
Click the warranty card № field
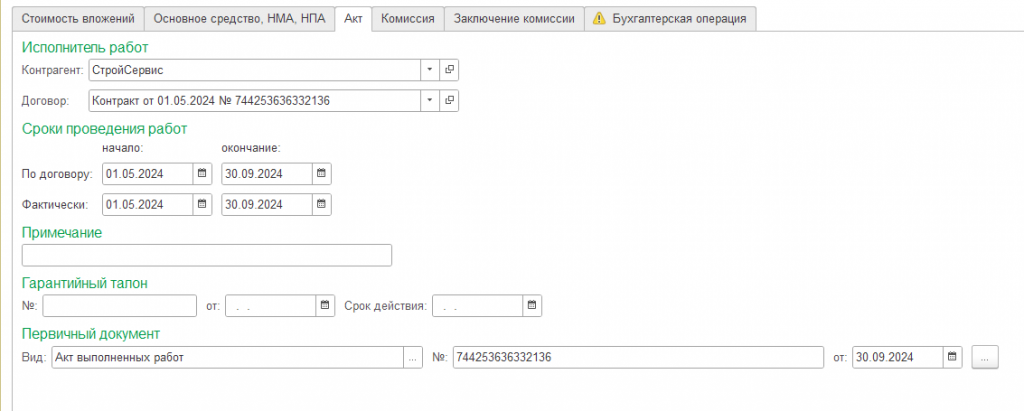120,305
